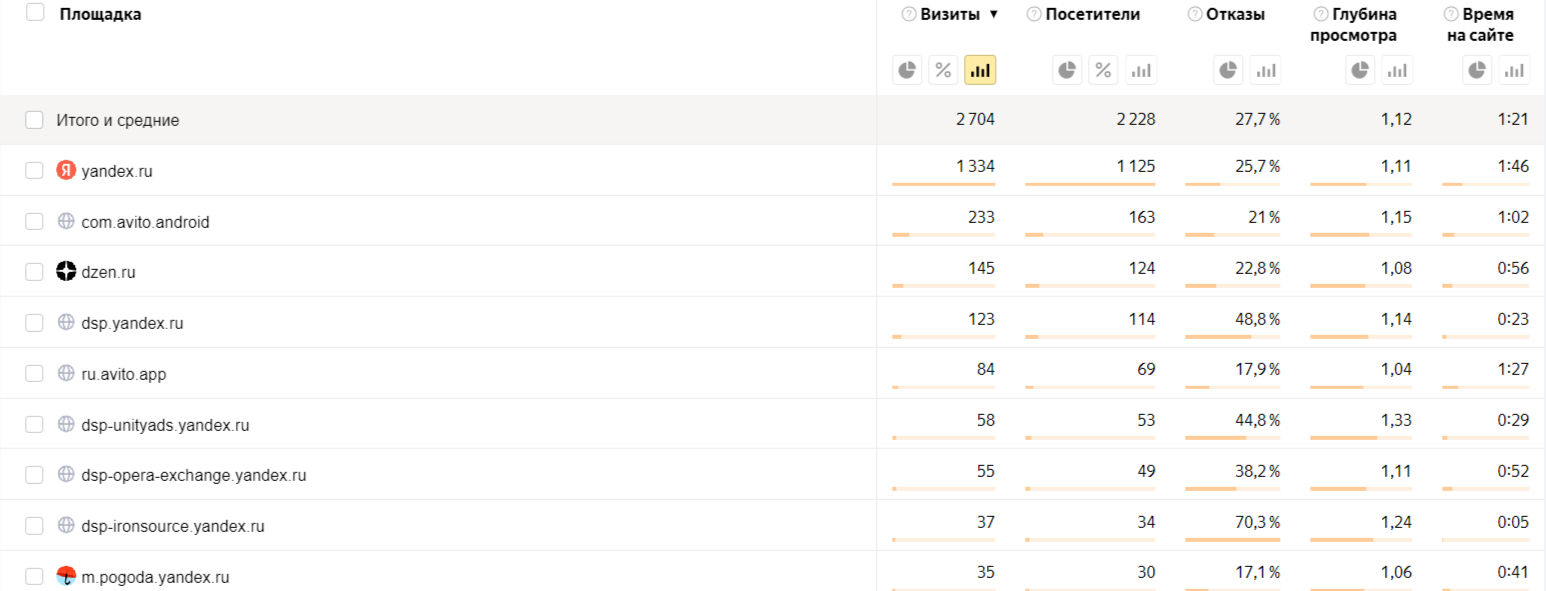The image size is (1546, 591).
Task: Click the Площадка column header
Action: [x=100, y=14]
